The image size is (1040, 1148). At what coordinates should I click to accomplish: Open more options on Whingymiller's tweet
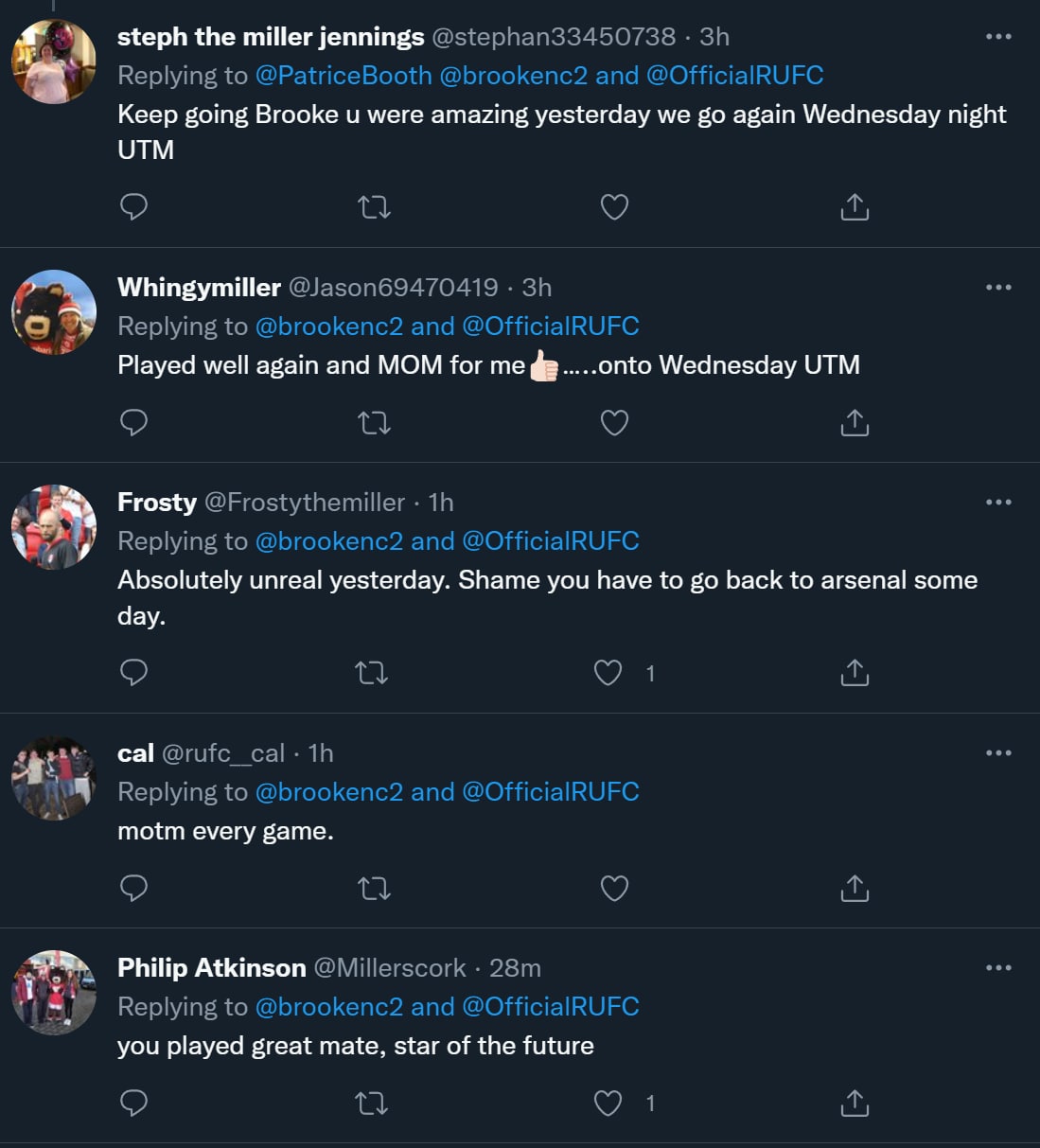[x=998, y=287]
